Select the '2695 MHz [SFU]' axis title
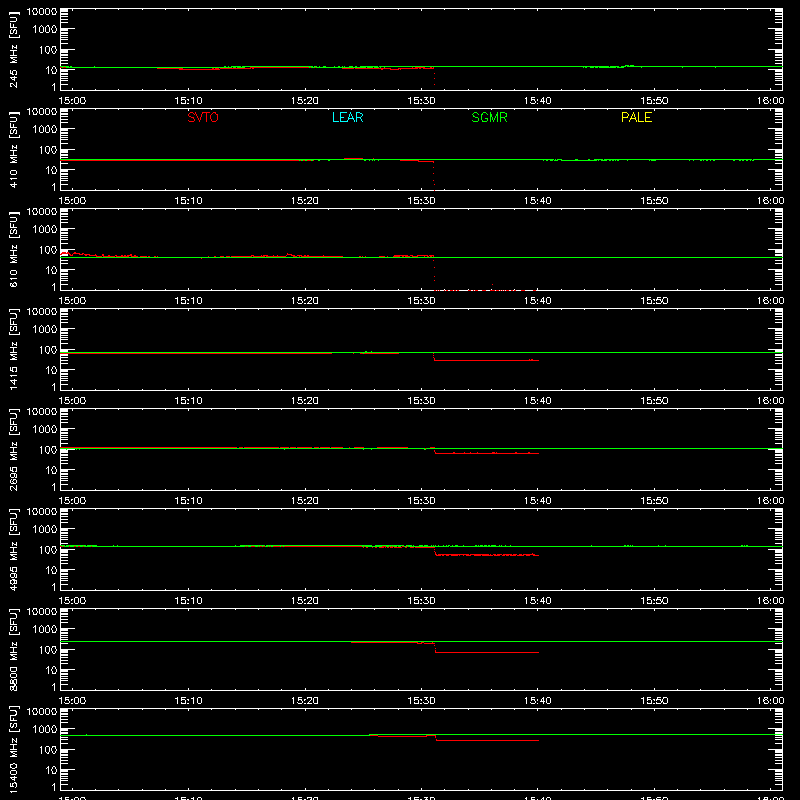 (13, 449)
